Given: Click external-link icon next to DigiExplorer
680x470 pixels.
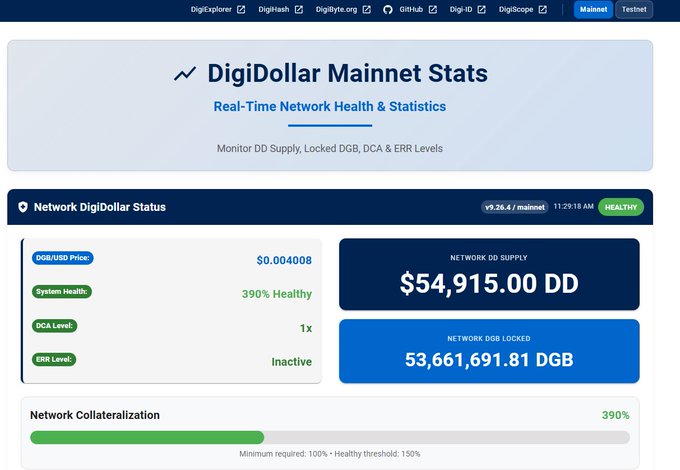Looking at the screenshot, I should (241, 10).
